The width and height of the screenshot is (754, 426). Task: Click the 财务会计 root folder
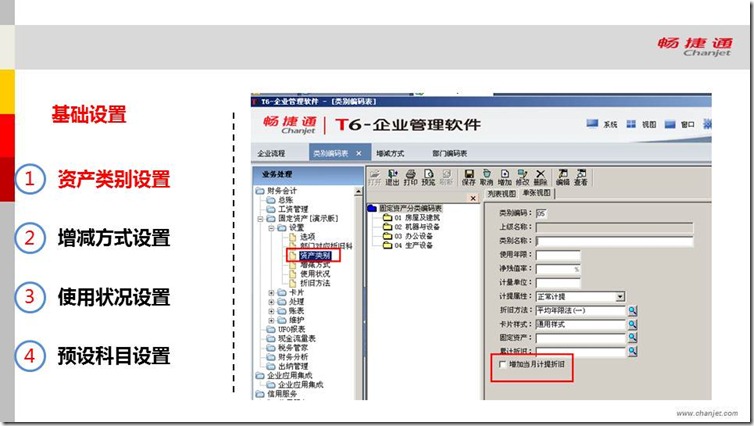point(282,191)
